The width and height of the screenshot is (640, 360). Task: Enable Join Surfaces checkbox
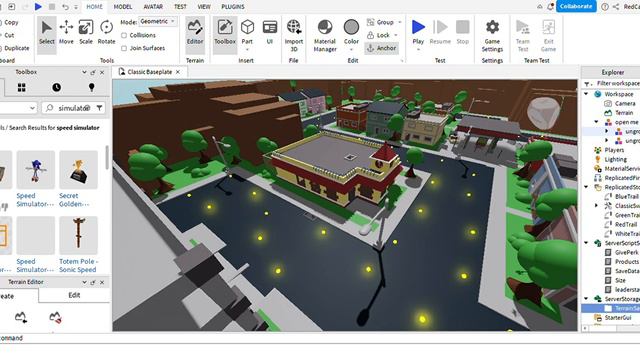click(x=124, y=48)
